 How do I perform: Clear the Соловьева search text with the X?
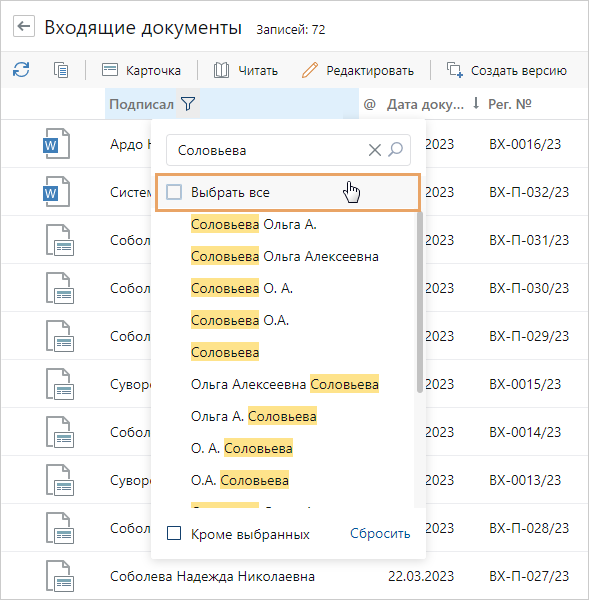pyautogui.click(x=375, y=150)
